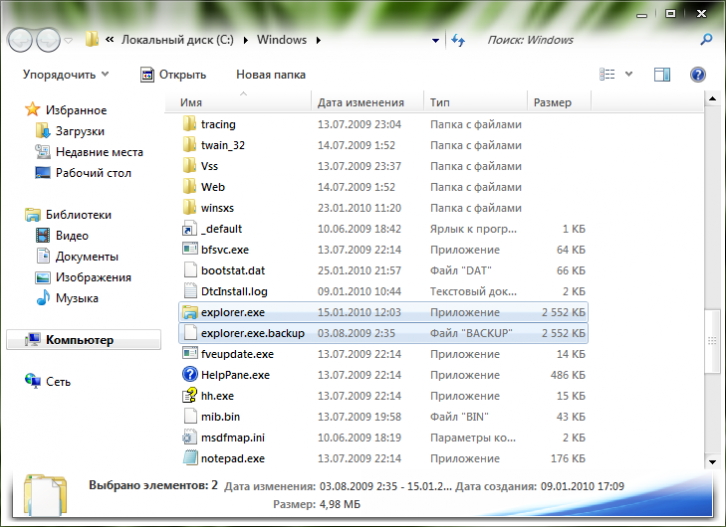Image resolution: width=726 pixels, height=527 pixels.
Task: Expand the address bar history dropdown
Action: (x=436, y=41)
